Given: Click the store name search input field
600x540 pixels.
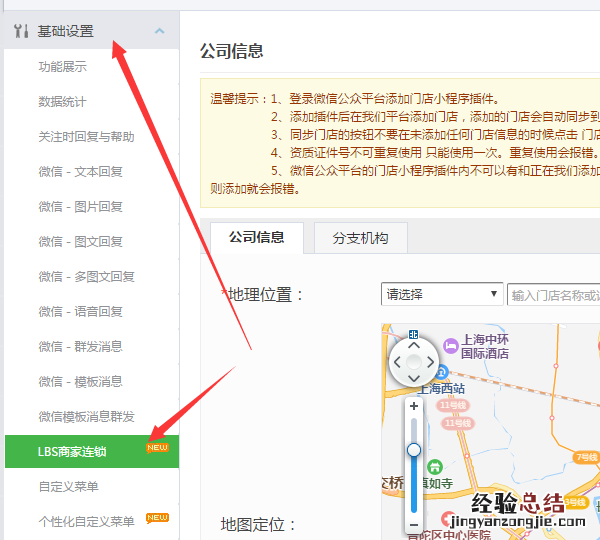Looking at the screenshot, I should (x=553, y=294).
